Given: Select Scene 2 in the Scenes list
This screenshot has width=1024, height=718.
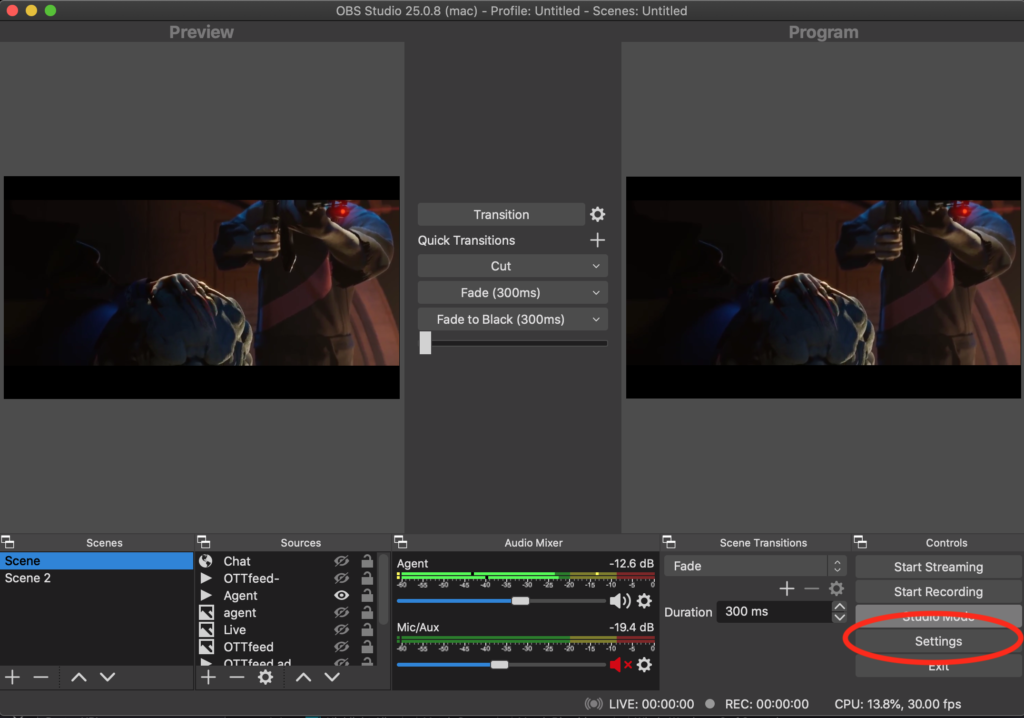Looking at the screenshot, I should (97, 578).
